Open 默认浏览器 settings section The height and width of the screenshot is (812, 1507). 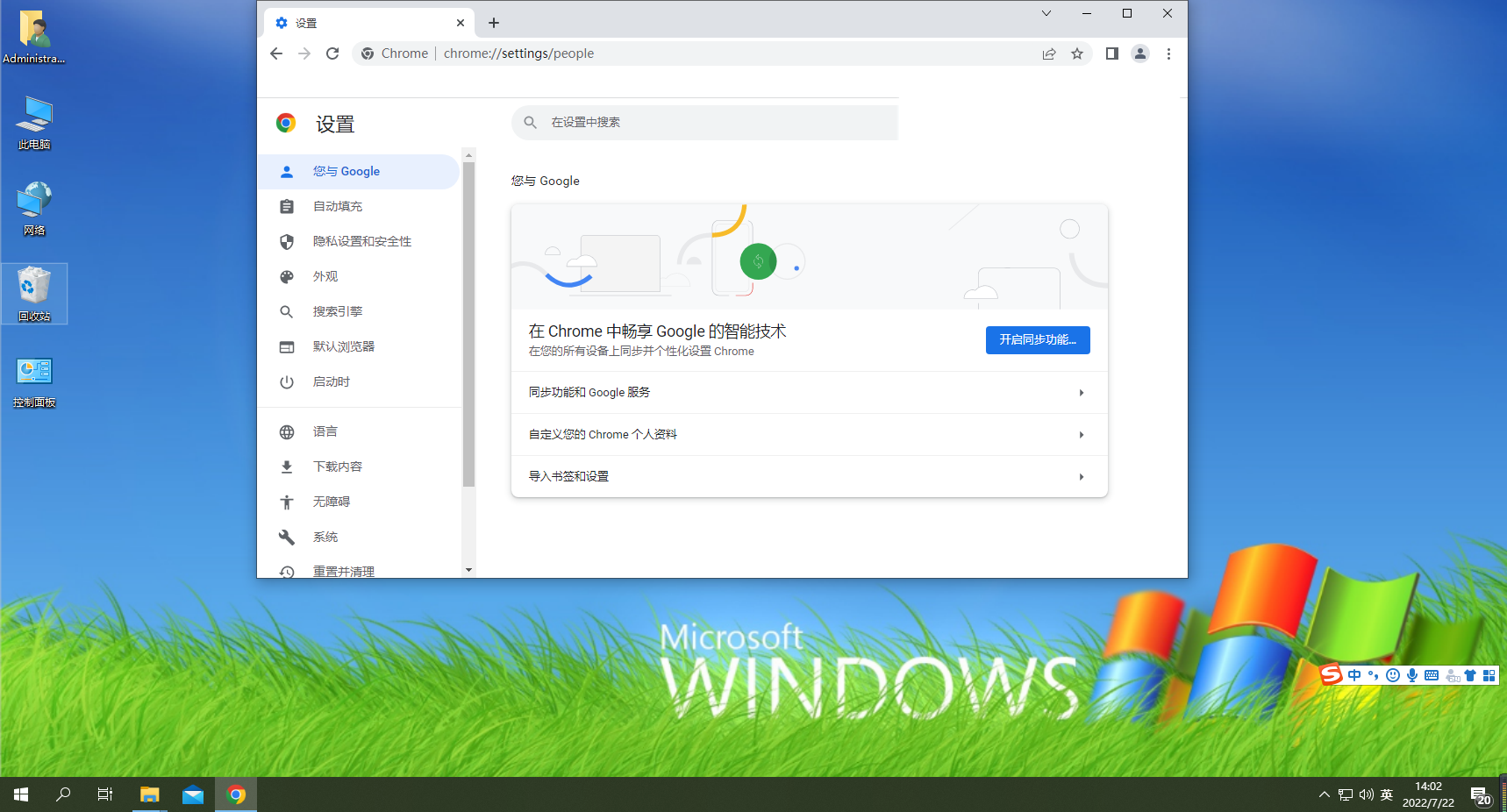[358, 347]
